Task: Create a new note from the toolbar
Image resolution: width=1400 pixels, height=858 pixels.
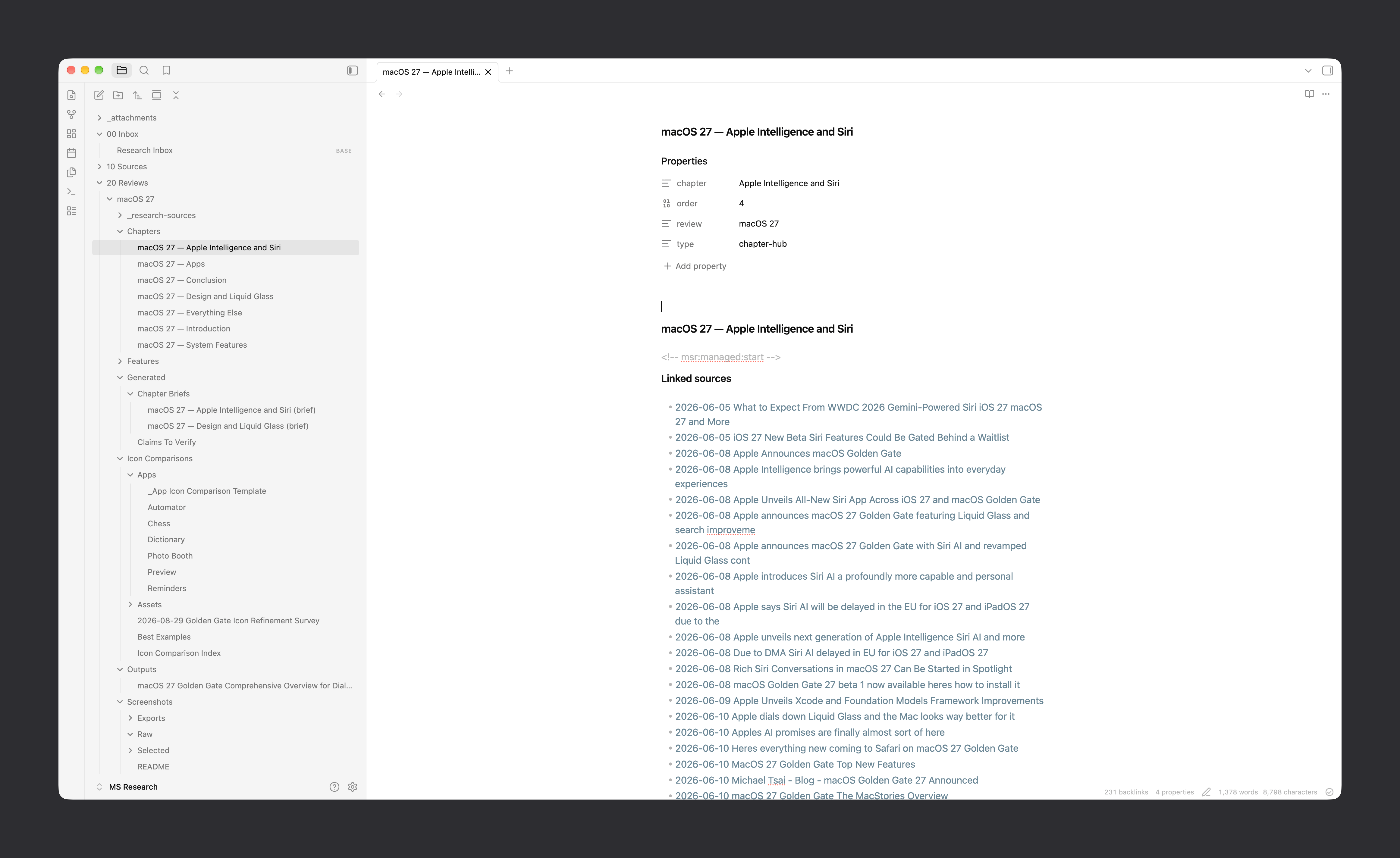Action: pos(99,95)
